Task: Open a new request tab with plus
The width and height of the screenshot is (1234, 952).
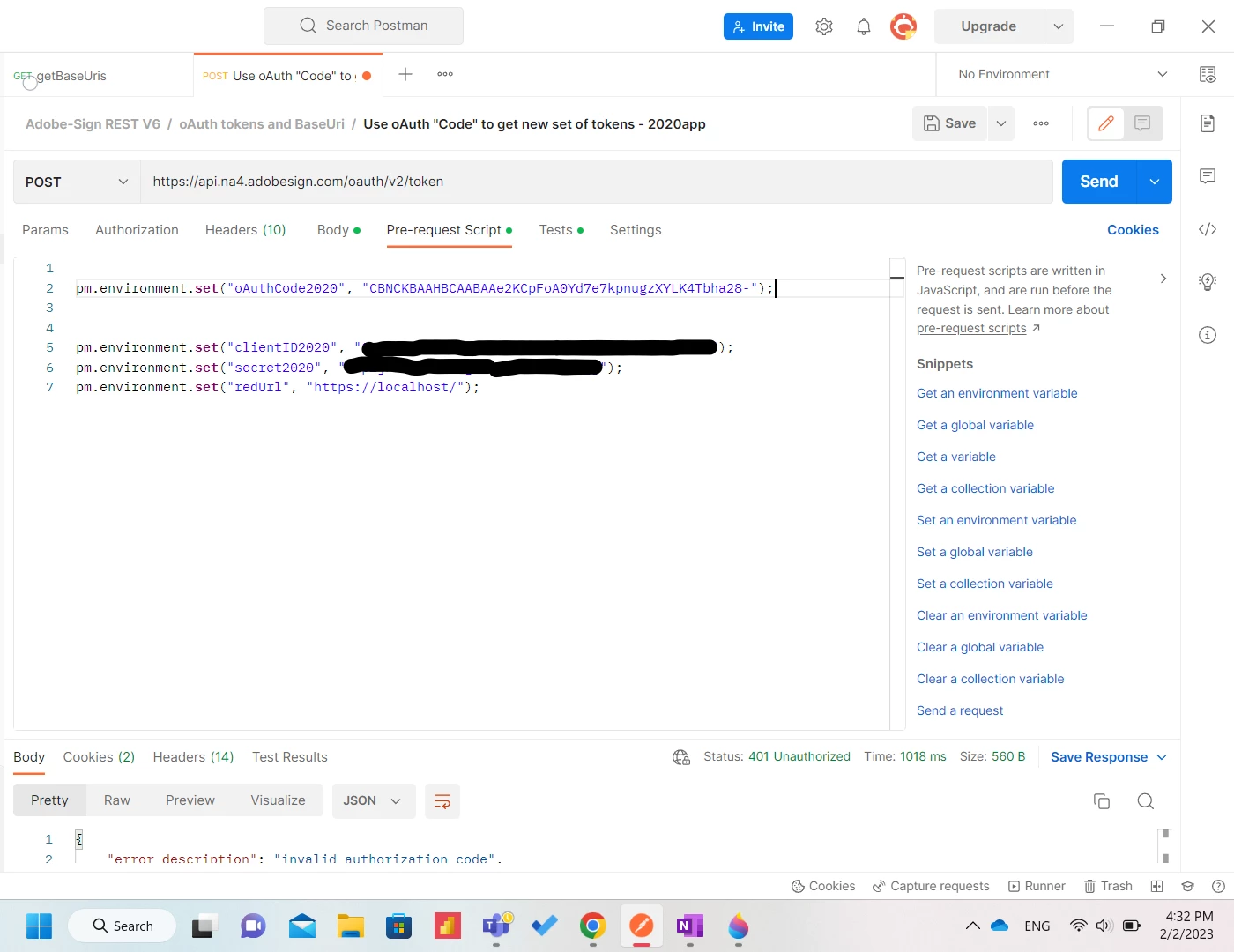Action: [x=405, y=74]
